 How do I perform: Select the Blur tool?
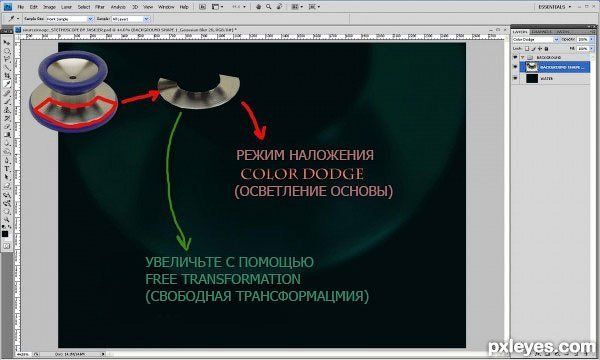coord(7,143)
